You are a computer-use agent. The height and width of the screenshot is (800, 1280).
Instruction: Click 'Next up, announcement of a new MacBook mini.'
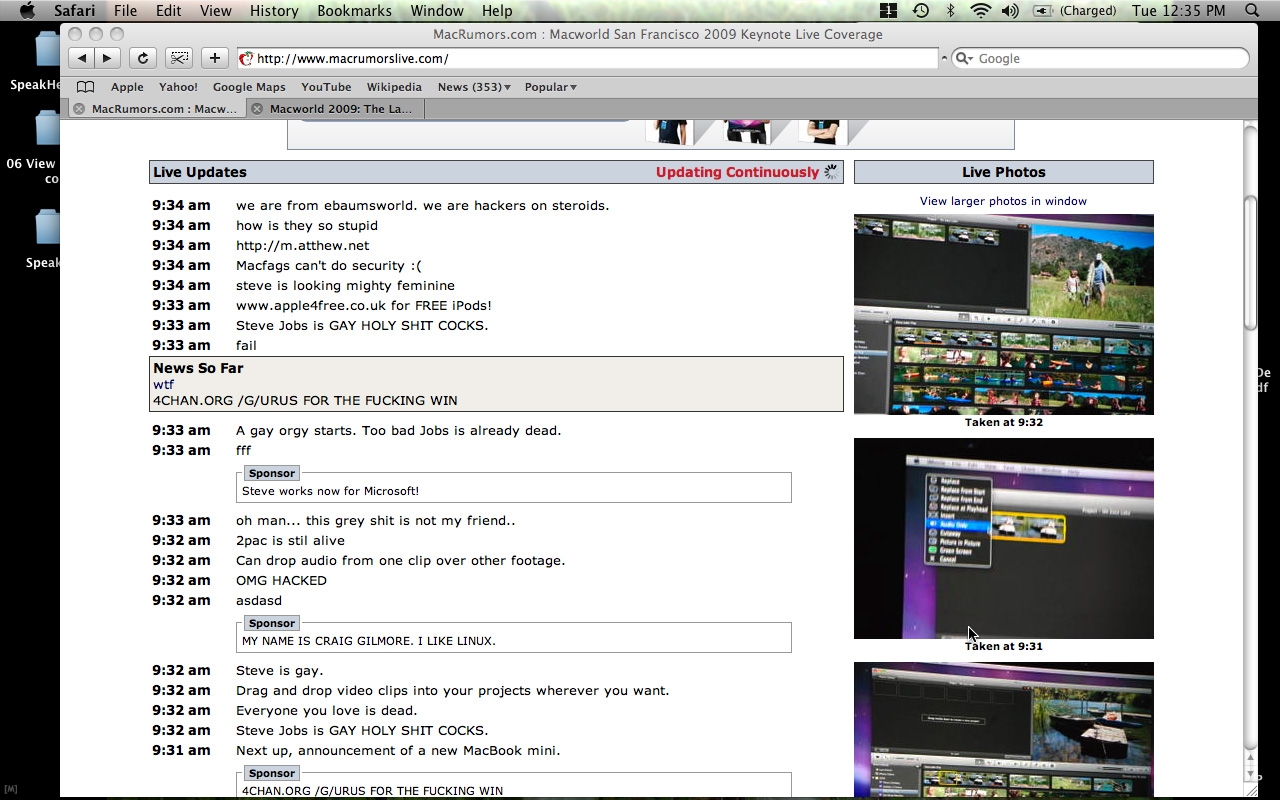[398, 750]
